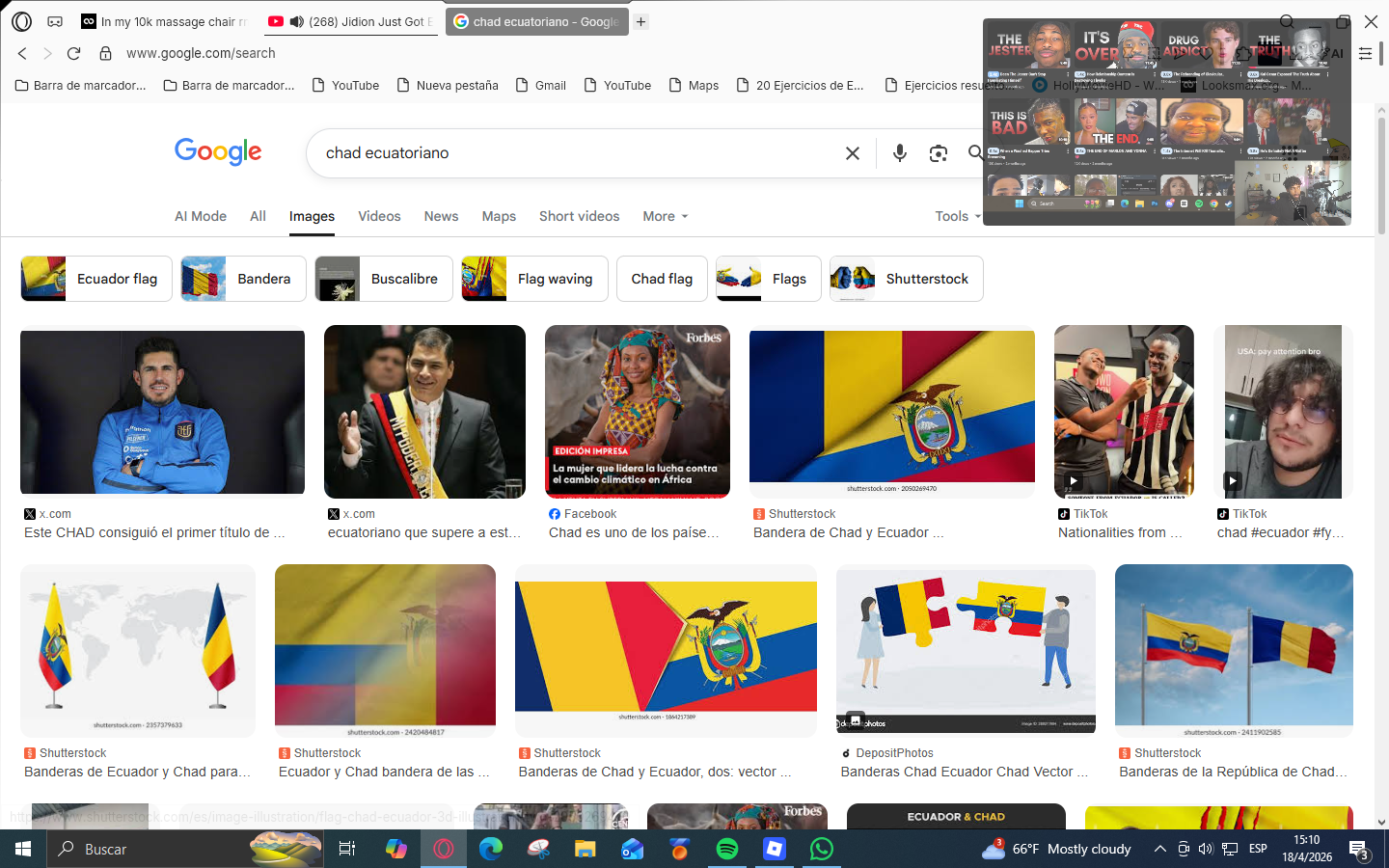The image size is (1389, 868).
Task: Open Spotify from the taskbar
Action: tap(727, 849)
